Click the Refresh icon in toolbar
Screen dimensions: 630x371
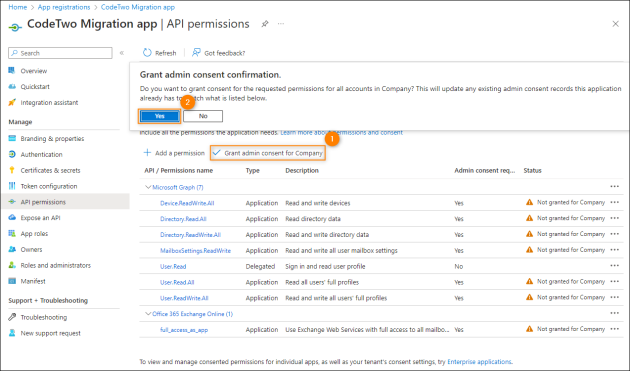[147, 53]
